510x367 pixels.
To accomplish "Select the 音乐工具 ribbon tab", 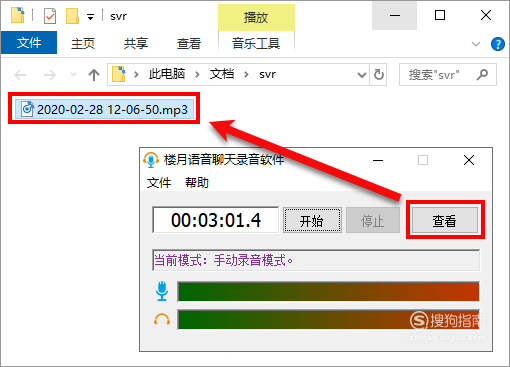I will [256, 43].
